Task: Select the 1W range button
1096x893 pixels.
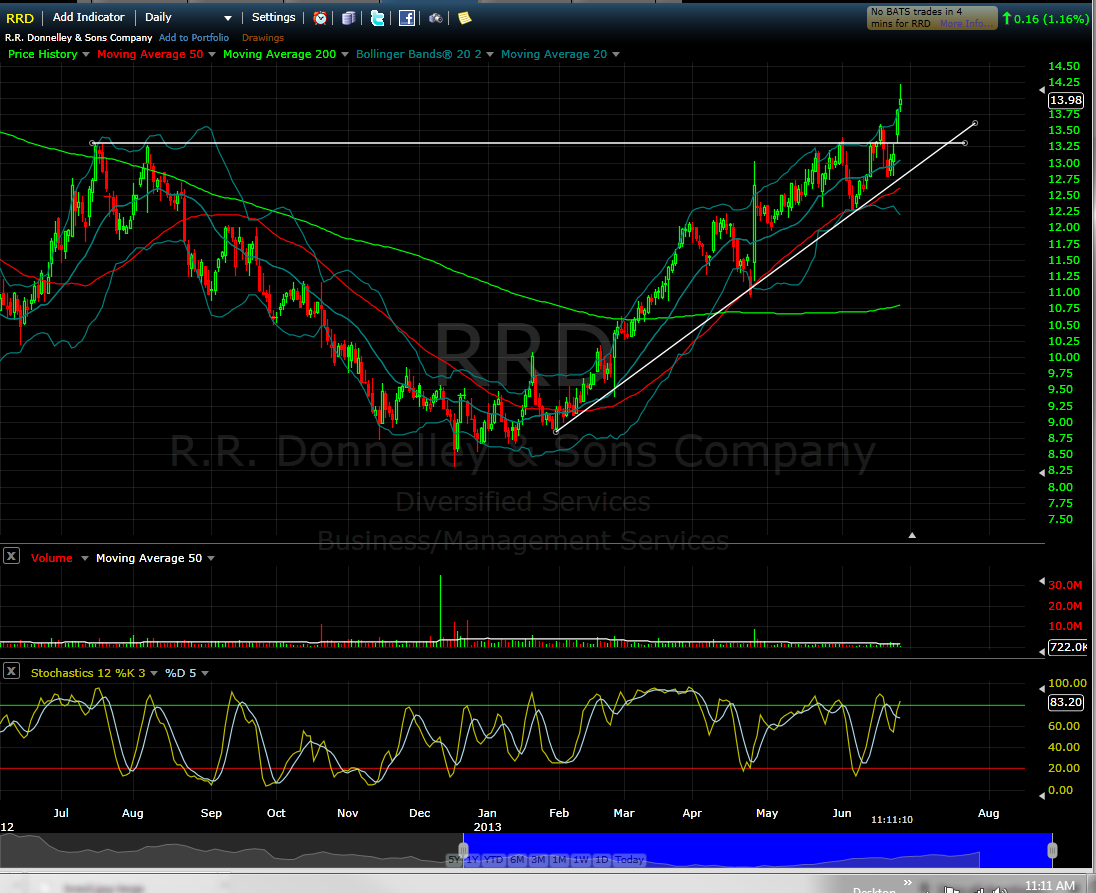Action: pyautogui.click(x=581, y=859)
